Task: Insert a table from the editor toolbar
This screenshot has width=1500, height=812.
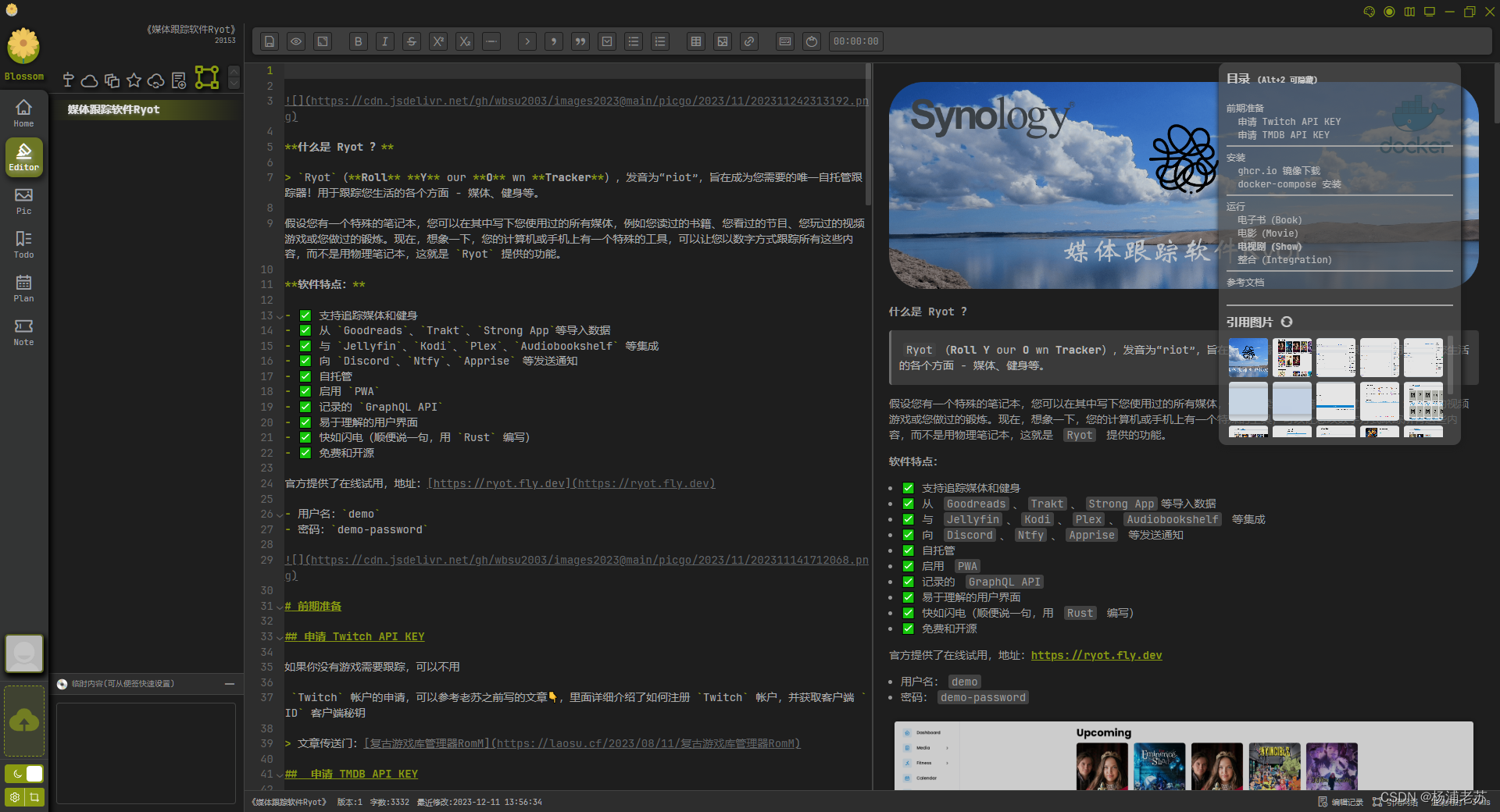Action: pyautogui.click(x=696, y=41)
